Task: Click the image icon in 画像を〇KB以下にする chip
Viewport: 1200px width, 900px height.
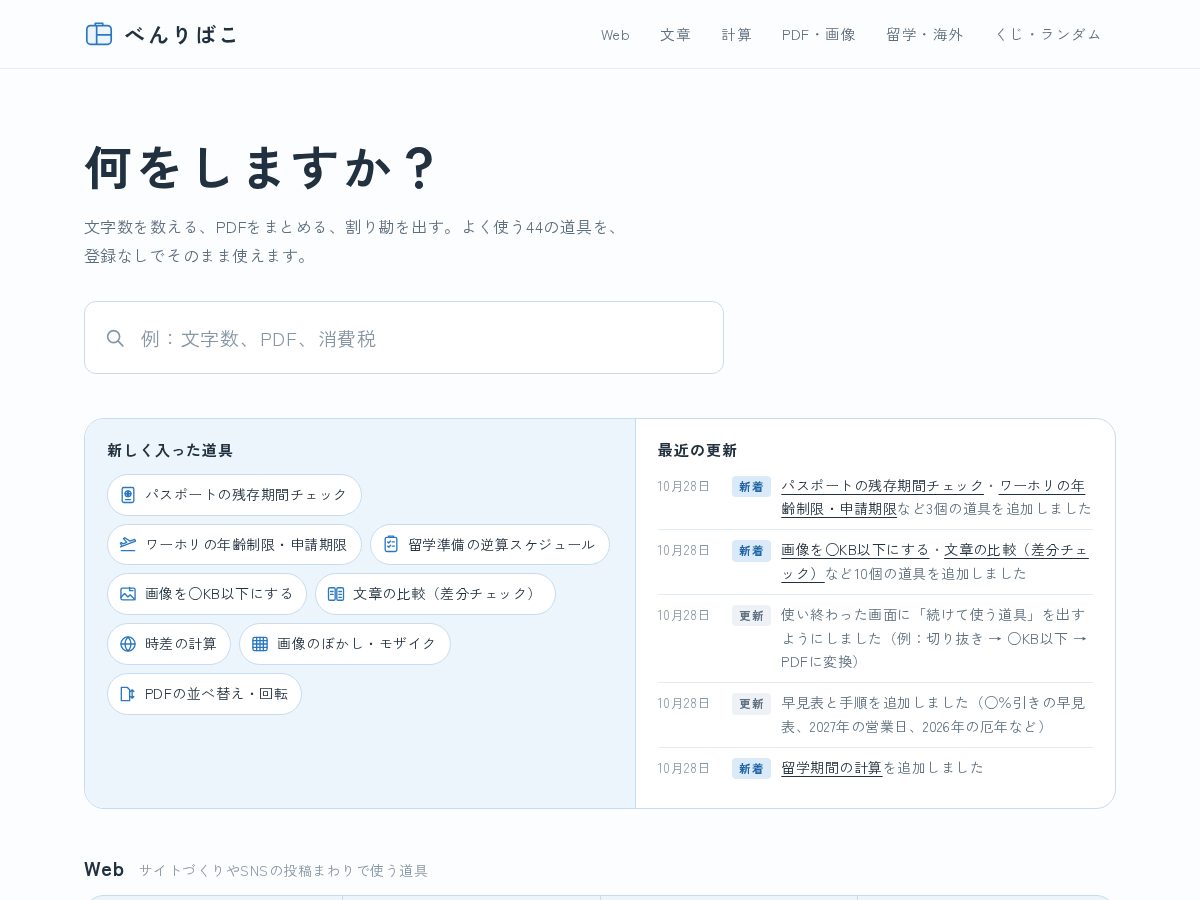Action: coord(128,594)
